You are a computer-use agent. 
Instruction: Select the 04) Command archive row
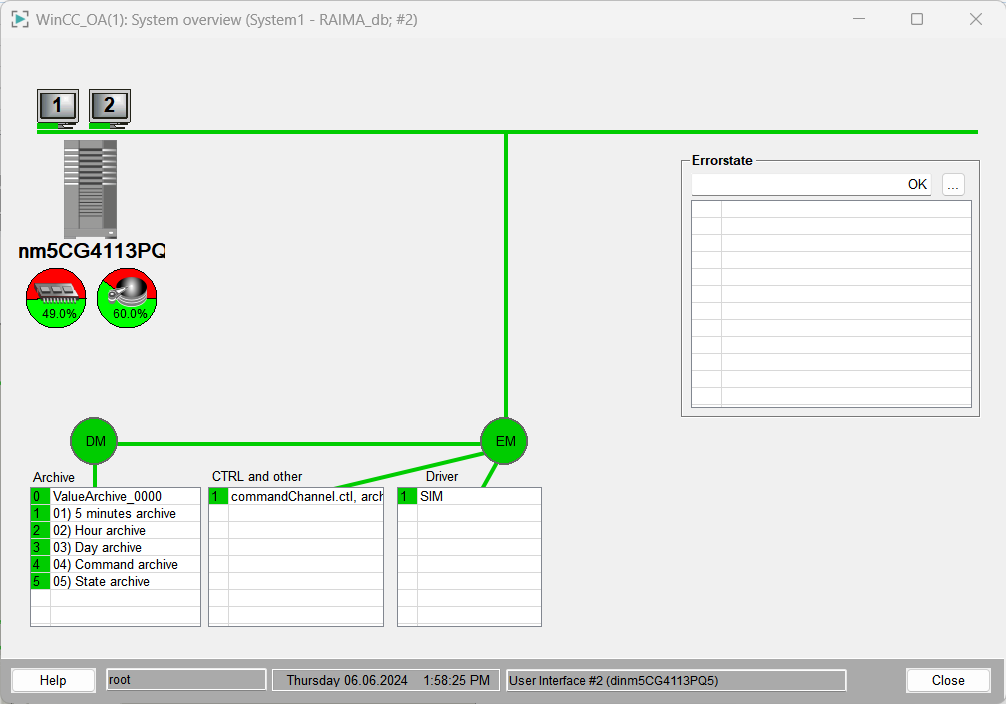coord(115,564)
